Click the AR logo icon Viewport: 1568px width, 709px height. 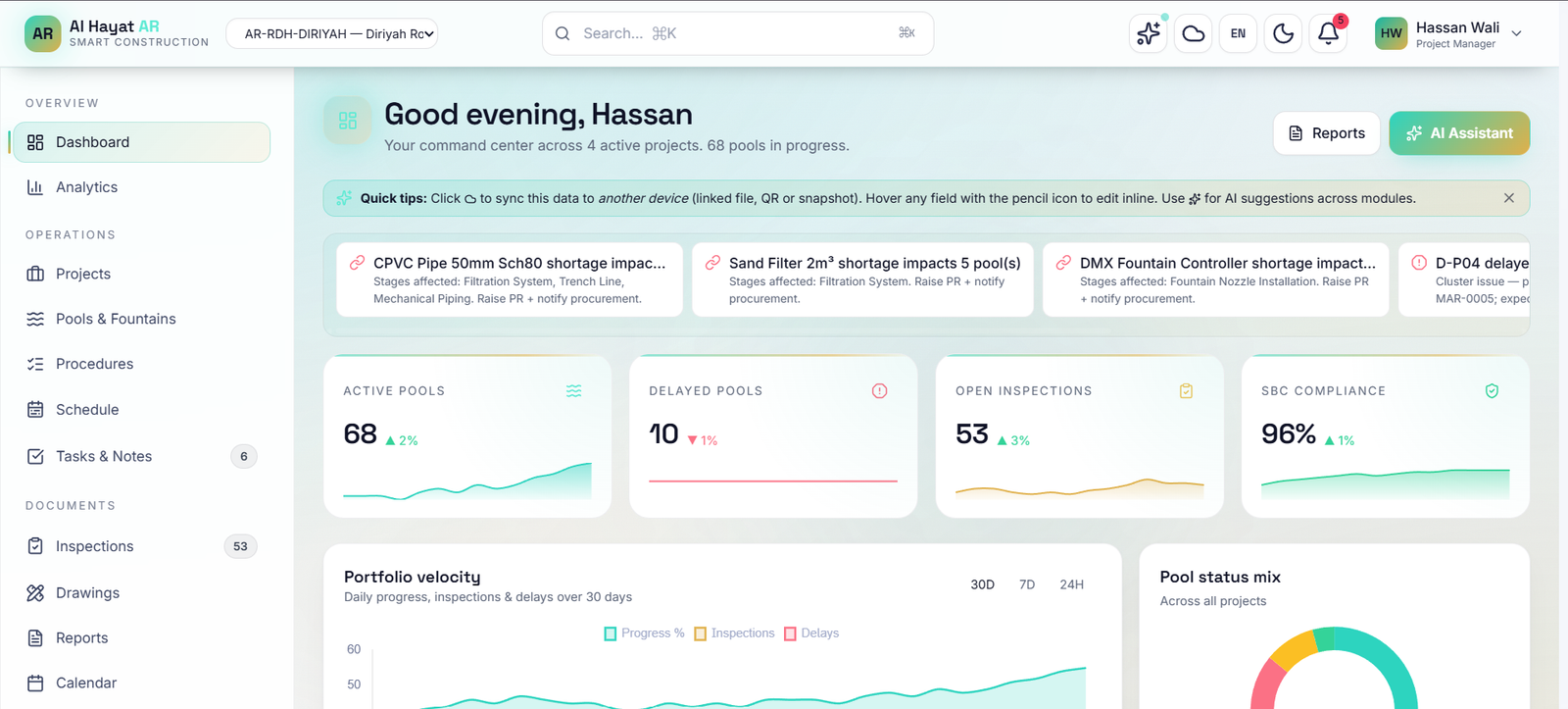[42, 33]
